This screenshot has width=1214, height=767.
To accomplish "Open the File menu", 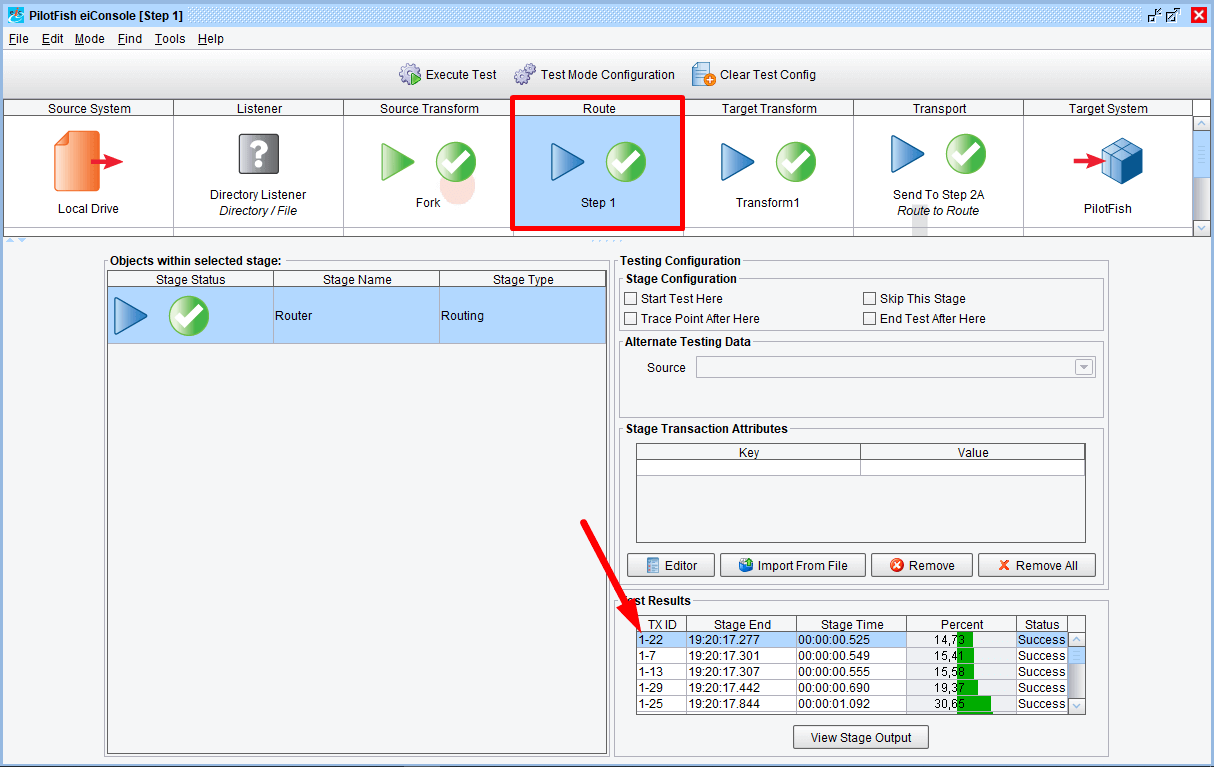I will [x=19, y=39].
